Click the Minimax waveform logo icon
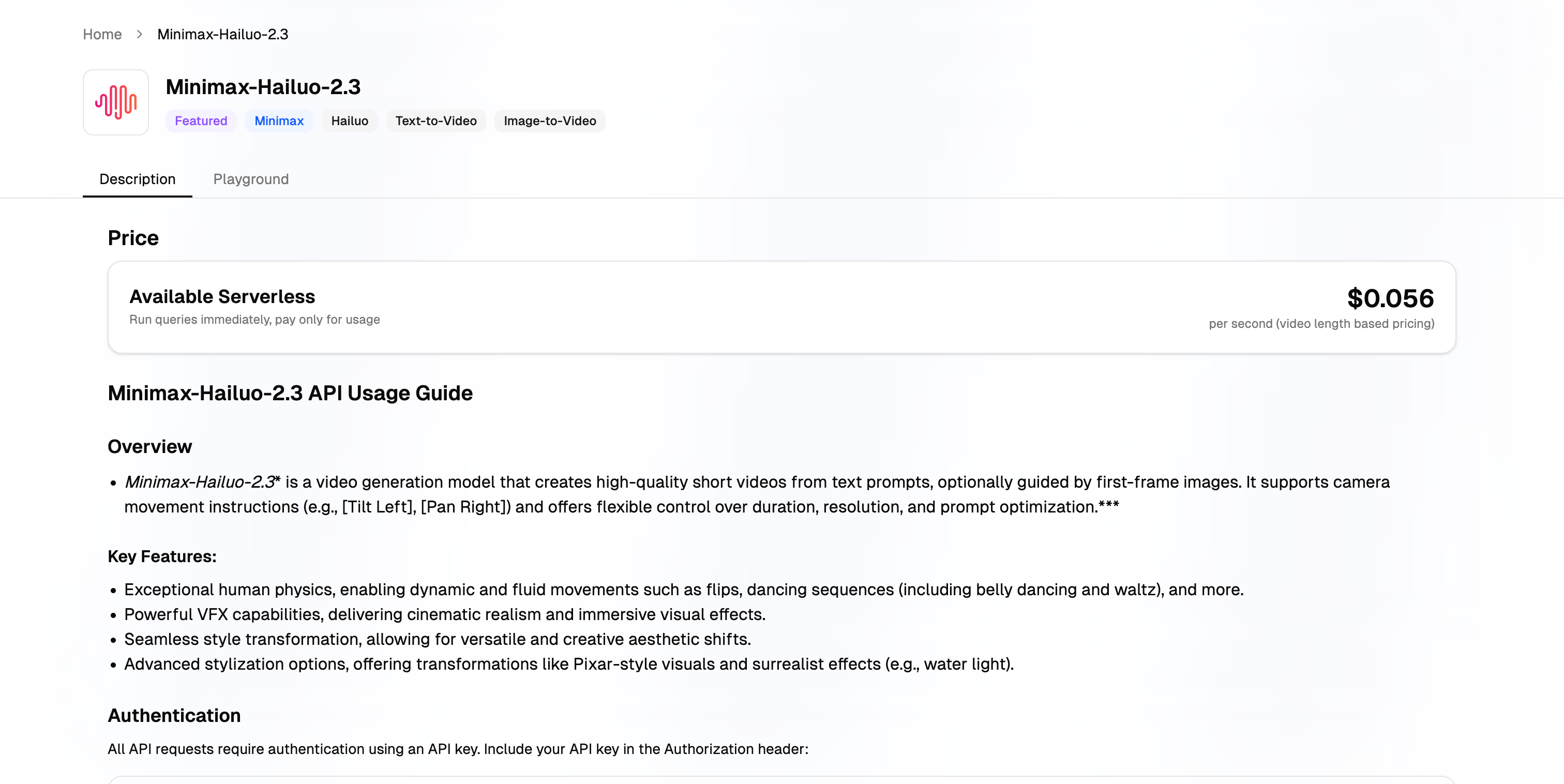Screen dimensions: 1564x784 (115, 102)
